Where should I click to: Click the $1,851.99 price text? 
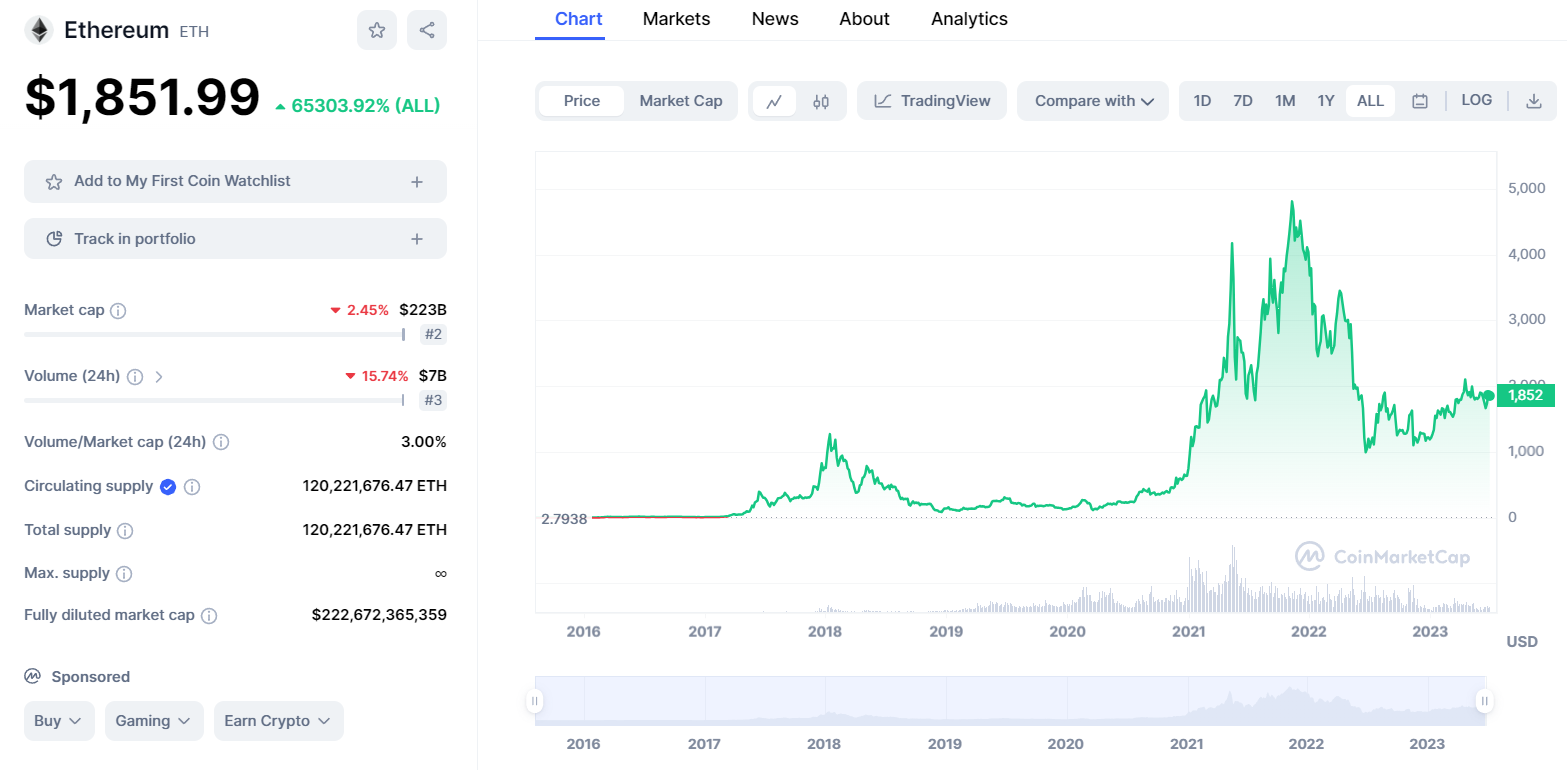pos(142,98)
